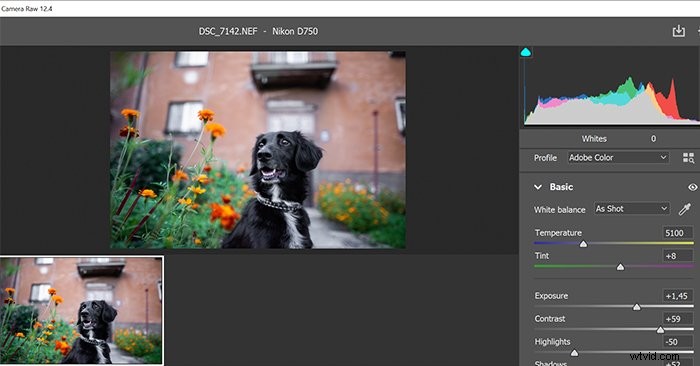This screenshot has width=700, height=366.
Task: Toggle the shadow clipping warning indicator
Action: tap(526, 52)
